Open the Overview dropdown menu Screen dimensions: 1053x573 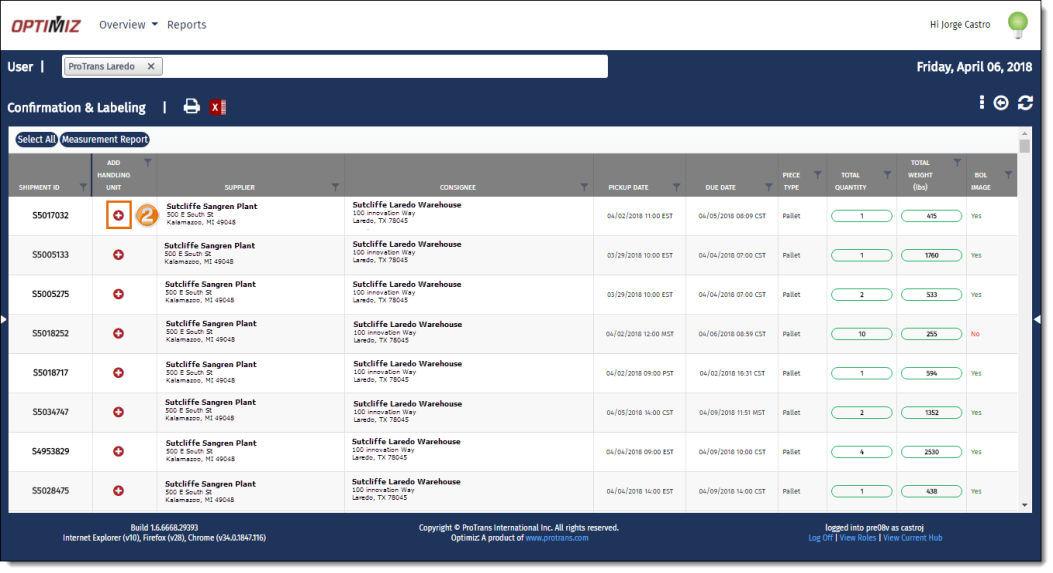coord(128,25)
